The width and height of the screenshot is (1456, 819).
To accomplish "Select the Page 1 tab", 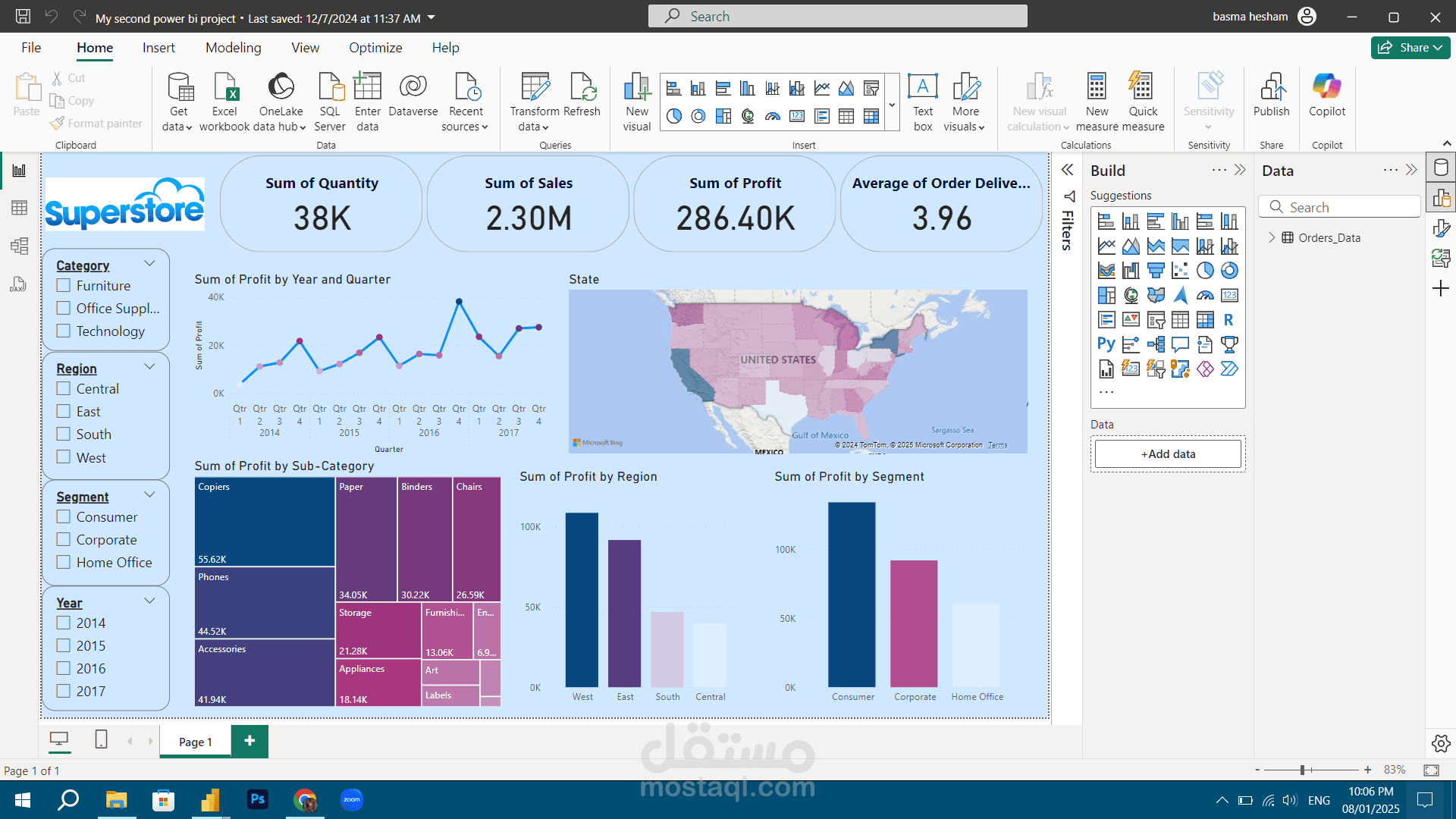I will [x=196, y=742].
